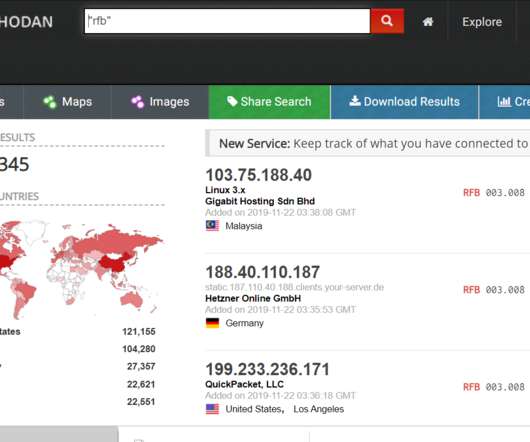
Task: Click "Added on 2019-11-22 03:38:08 GMT"
Action: (x=281, y=213)
